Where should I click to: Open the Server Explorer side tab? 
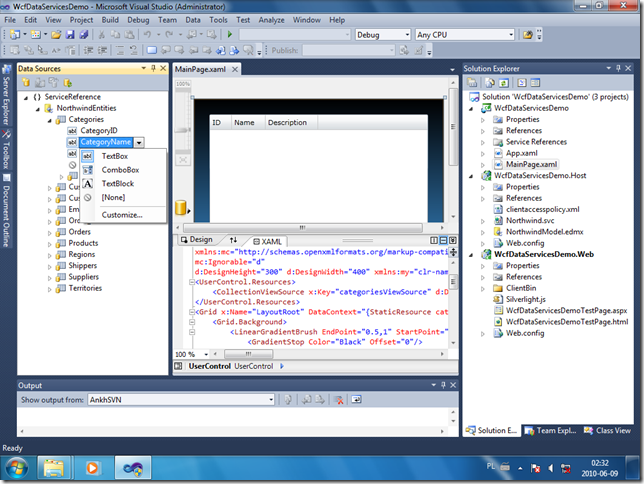click(x=6, y=96)
